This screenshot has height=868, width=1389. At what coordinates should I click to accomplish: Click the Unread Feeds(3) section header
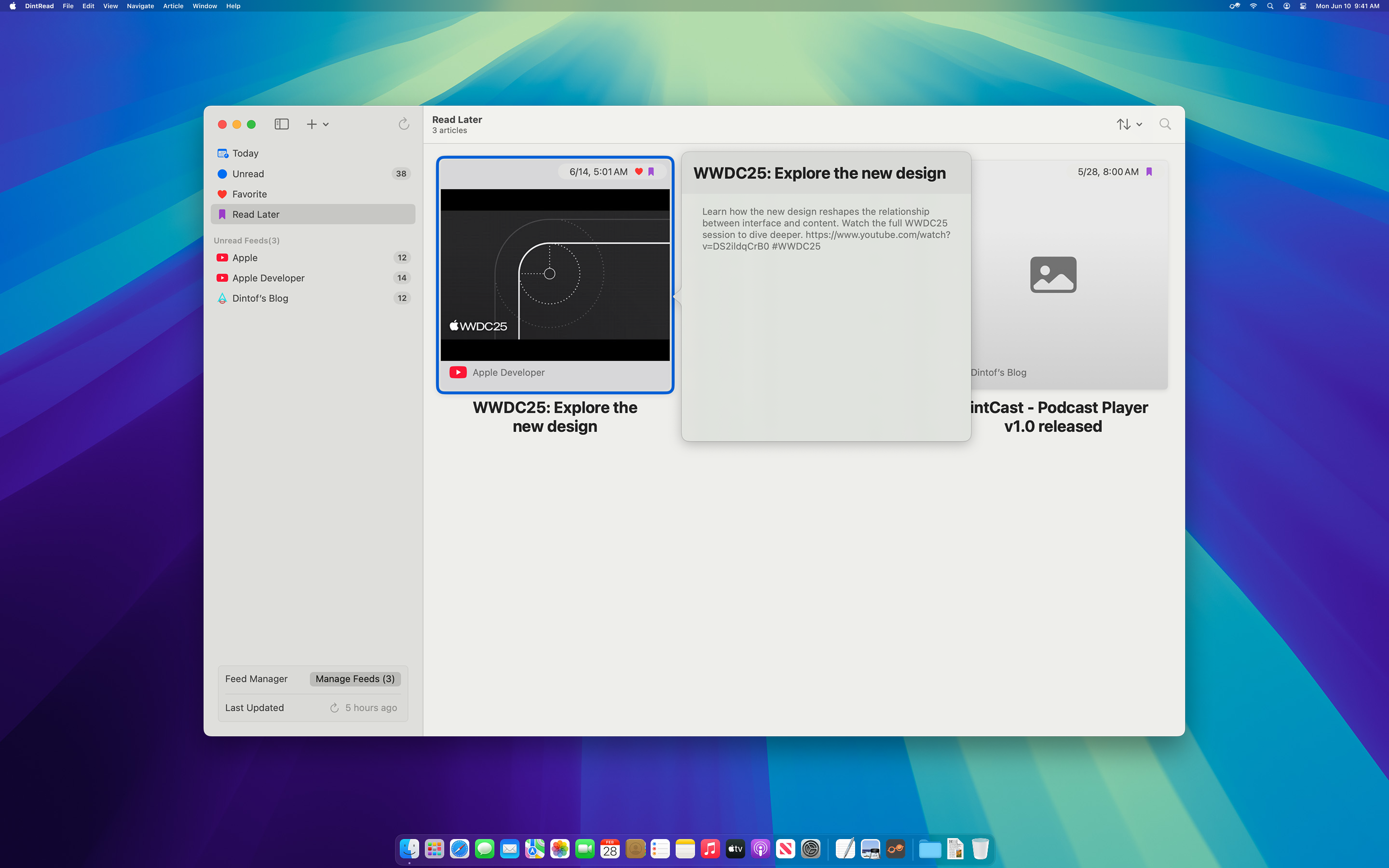click(x=247, y=241)
